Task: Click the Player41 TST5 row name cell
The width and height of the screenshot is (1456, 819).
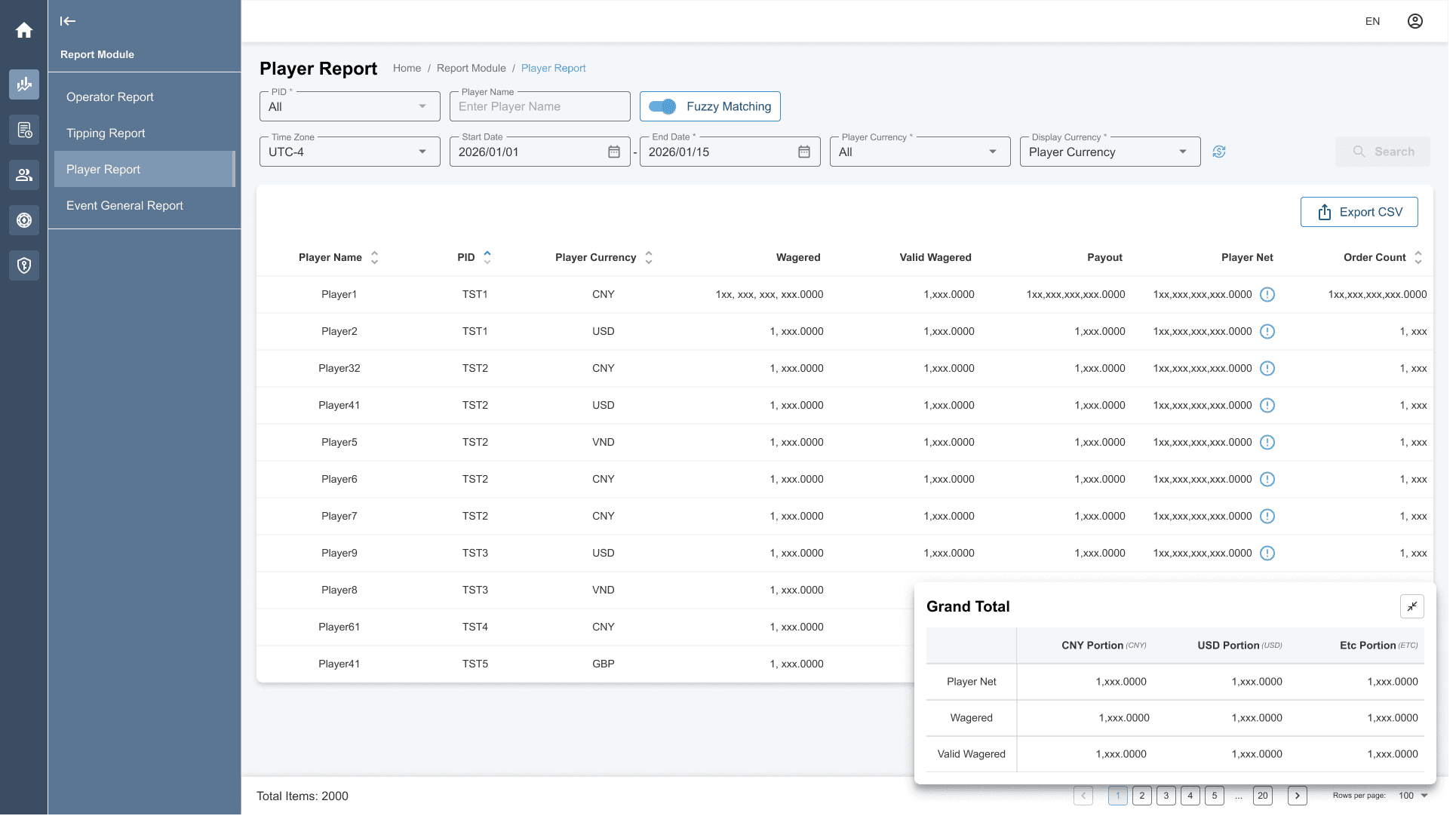Action: [341, 667]
